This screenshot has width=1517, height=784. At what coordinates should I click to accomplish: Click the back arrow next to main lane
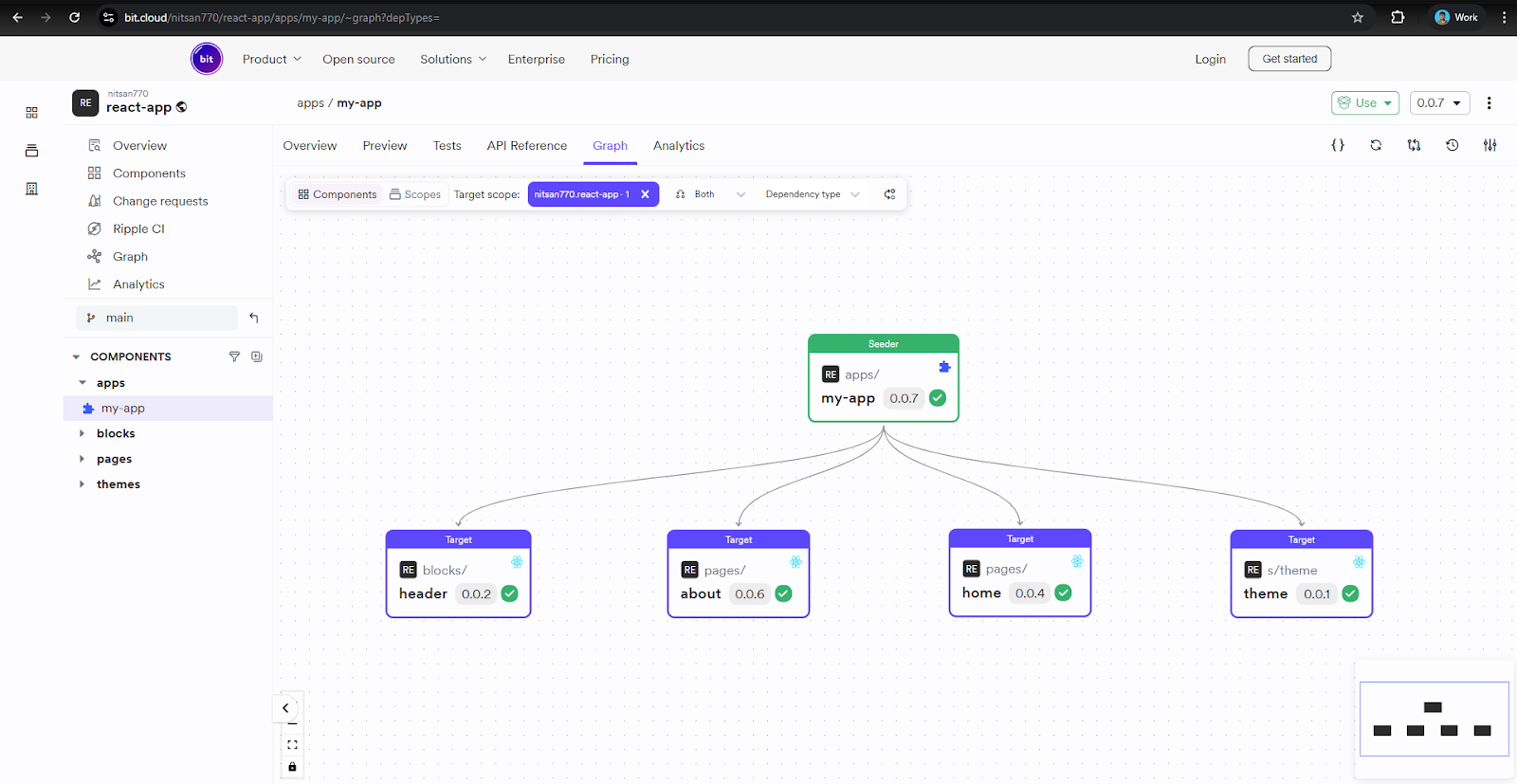(254, 318)
